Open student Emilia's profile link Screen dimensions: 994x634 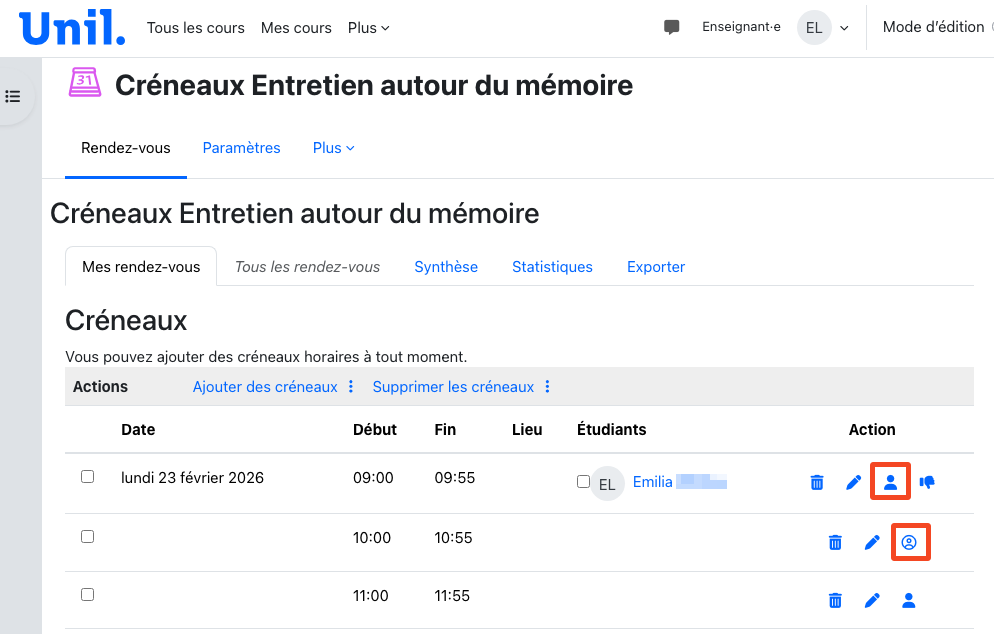tap(653, 482)
